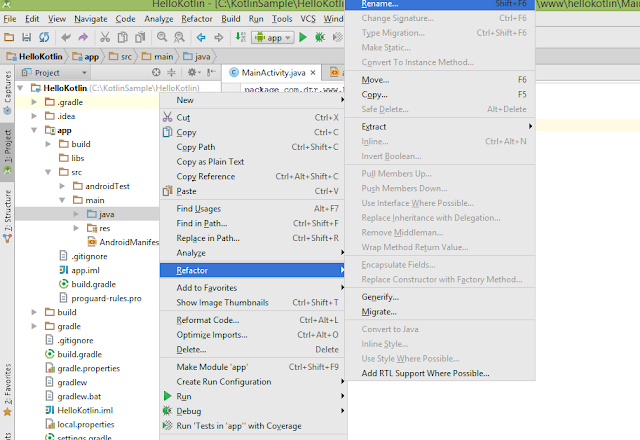Choose Copy Path from context menu
The height and width of the screenshot is (440, 640).
pyautogui.click(x=252, y=147)
